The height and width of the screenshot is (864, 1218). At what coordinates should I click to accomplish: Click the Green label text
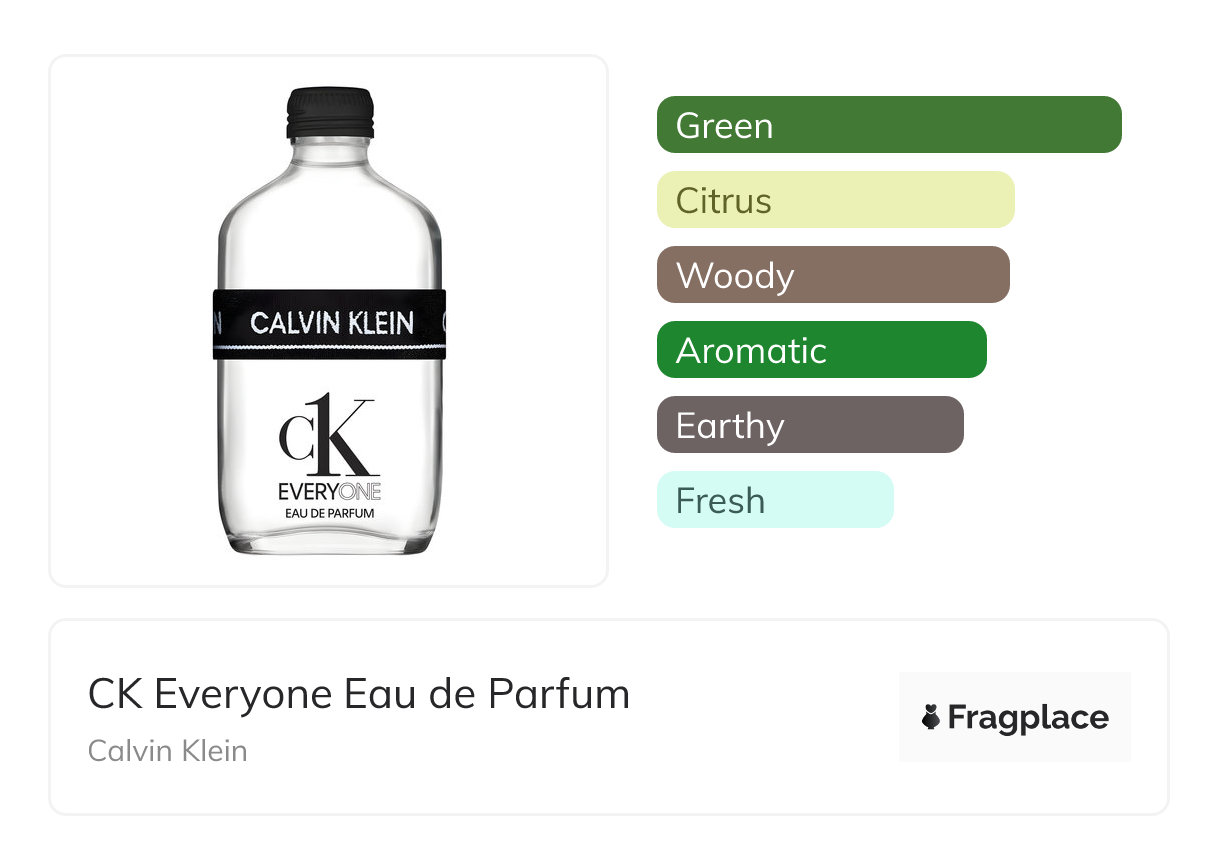coord(724,126)
